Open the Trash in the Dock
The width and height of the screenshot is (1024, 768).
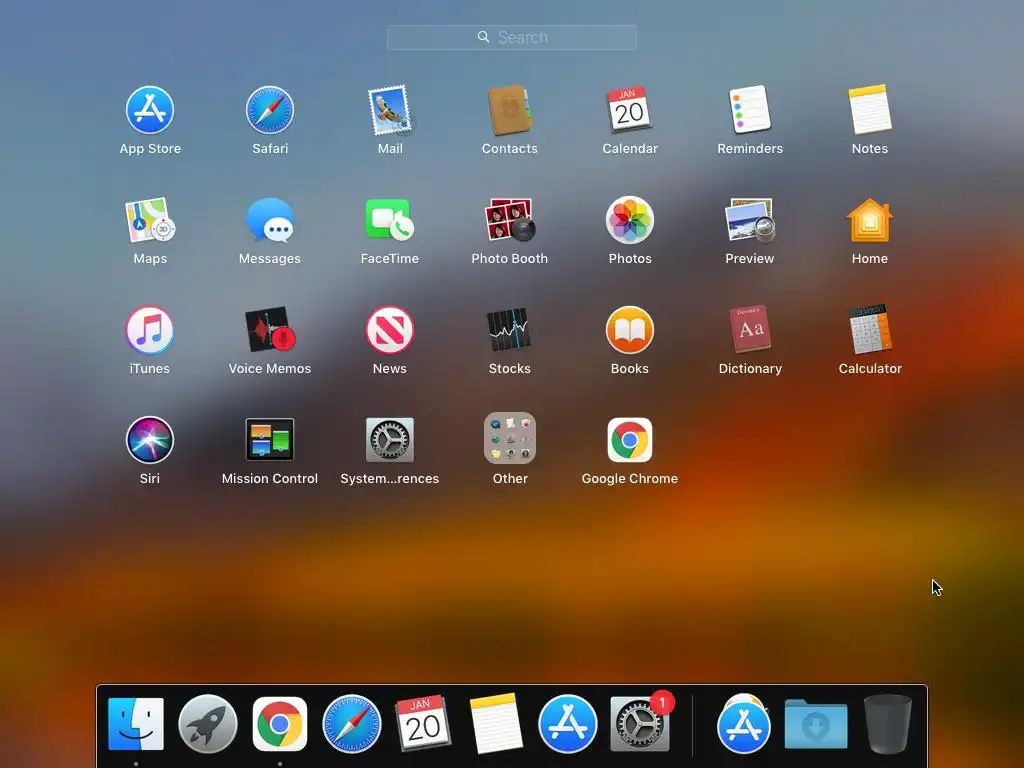pos(888,724)
